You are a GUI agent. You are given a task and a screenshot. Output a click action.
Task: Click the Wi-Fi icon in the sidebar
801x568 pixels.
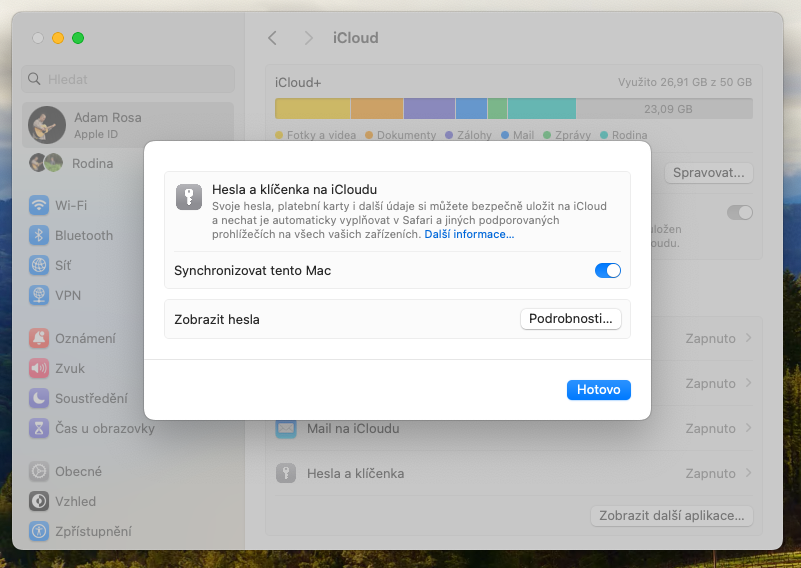click(x=39, y=205)
